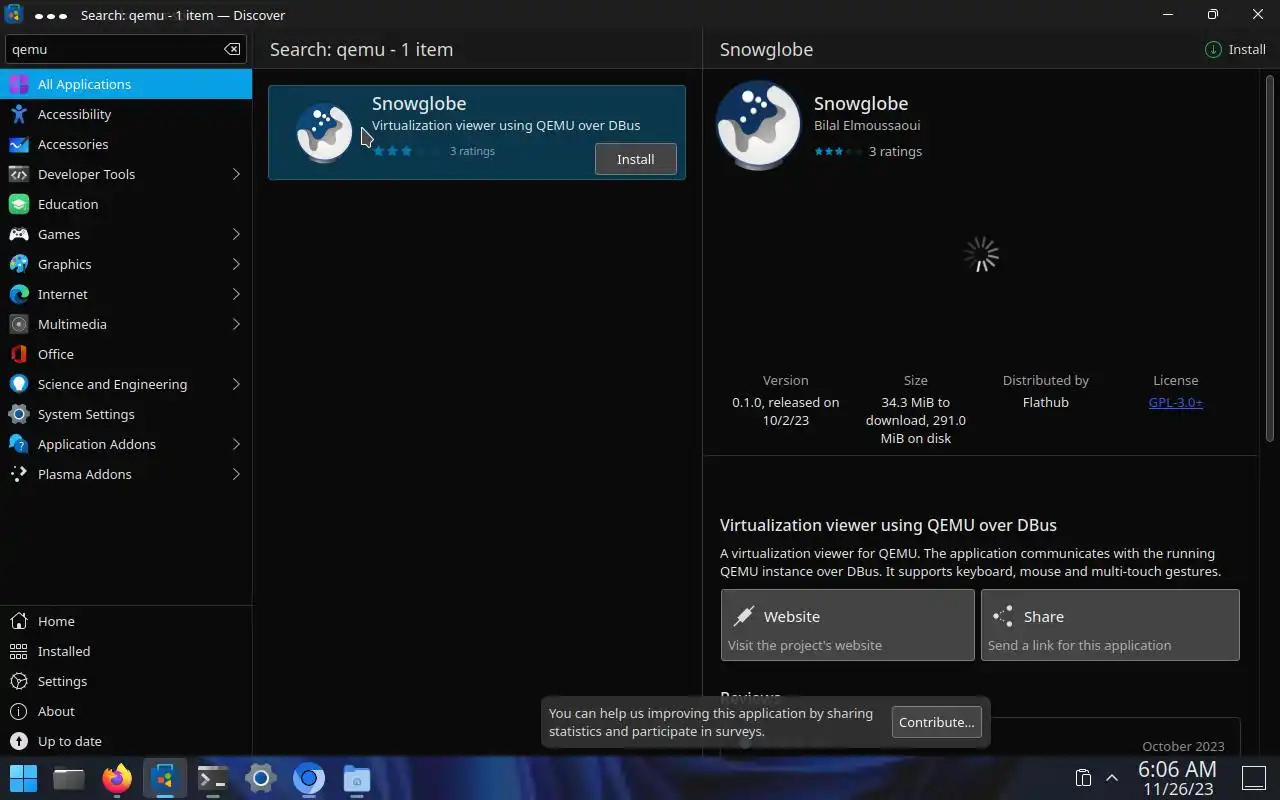This screenshot has width=1280, height=800.
Task: Expand the Internet subcategories arrow
Action: 236,294
